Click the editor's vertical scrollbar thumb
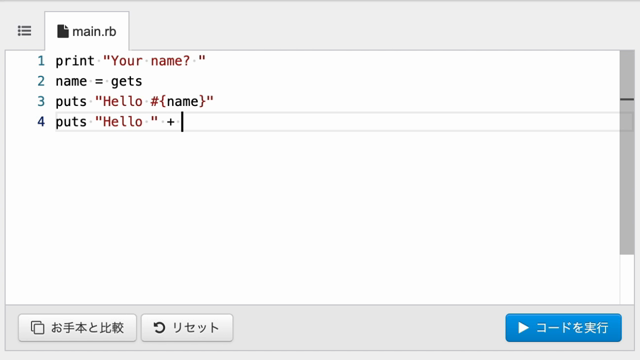The width and height of the screenshot is (640, 360). (627, 152)
